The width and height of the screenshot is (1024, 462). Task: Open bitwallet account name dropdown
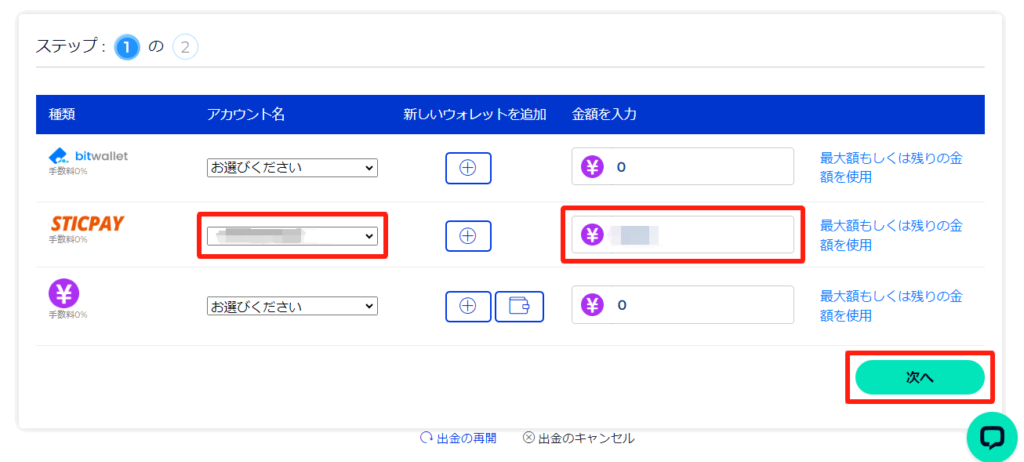tap(292, 168)
